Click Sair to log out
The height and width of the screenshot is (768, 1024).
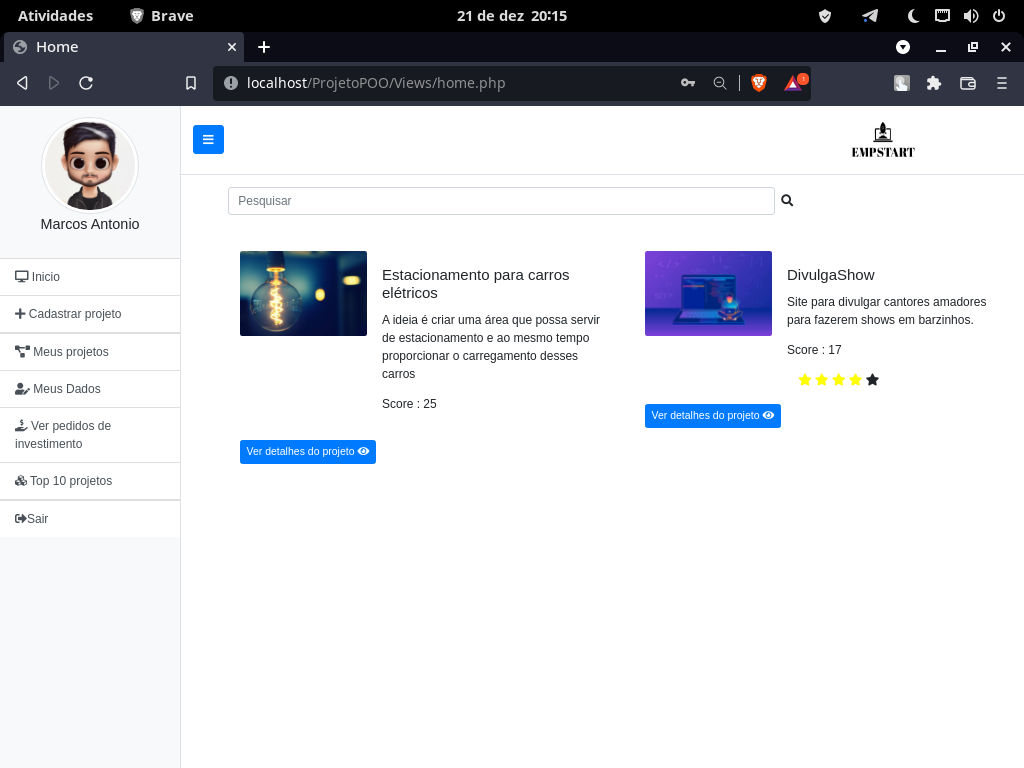[x=90, y=519]
